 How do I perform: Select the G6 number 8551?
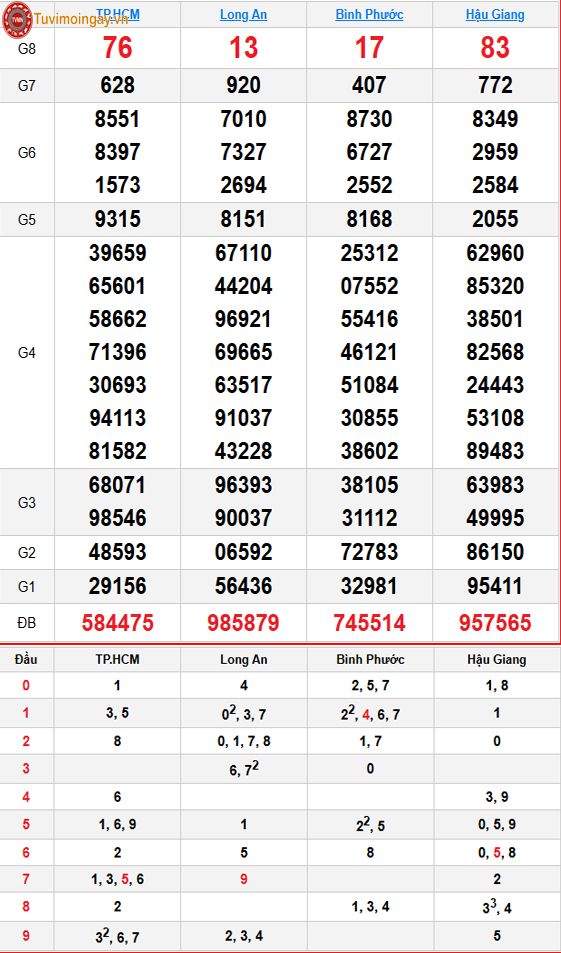click(x=117, y=119)
